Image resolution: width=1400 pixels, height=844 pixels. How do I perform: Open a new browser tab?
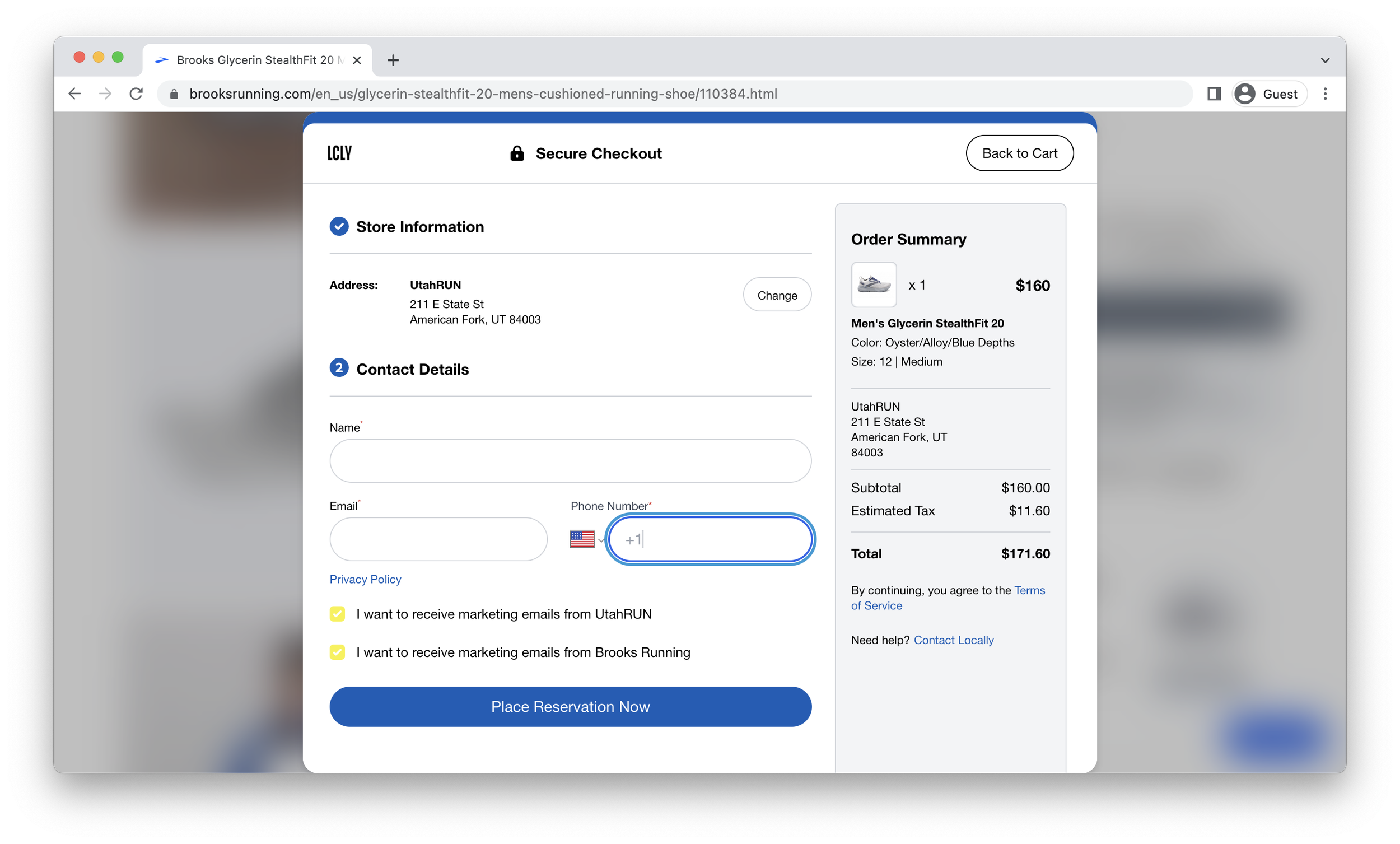pyautogui.click(x=393, y=60)
